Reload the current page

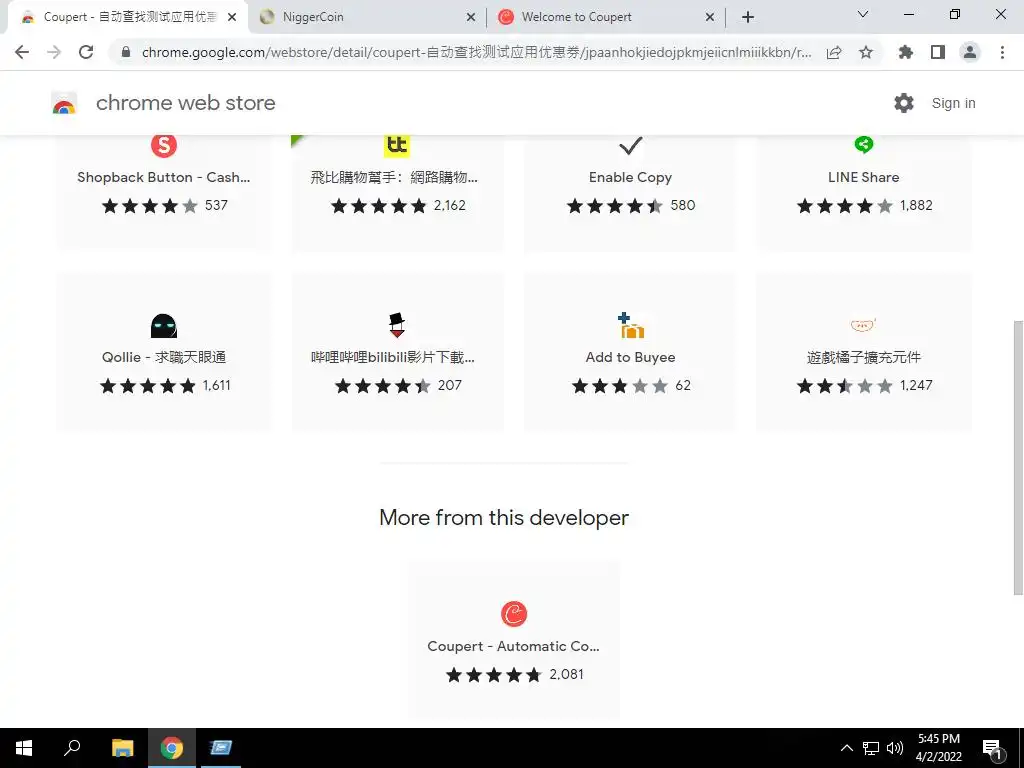click(x=86, y=52)
